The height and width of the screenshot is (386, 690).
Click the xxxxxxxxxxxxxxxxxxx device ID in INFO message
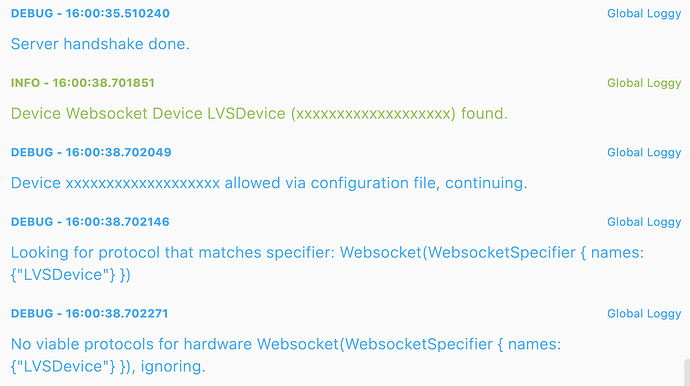point(373,114)
